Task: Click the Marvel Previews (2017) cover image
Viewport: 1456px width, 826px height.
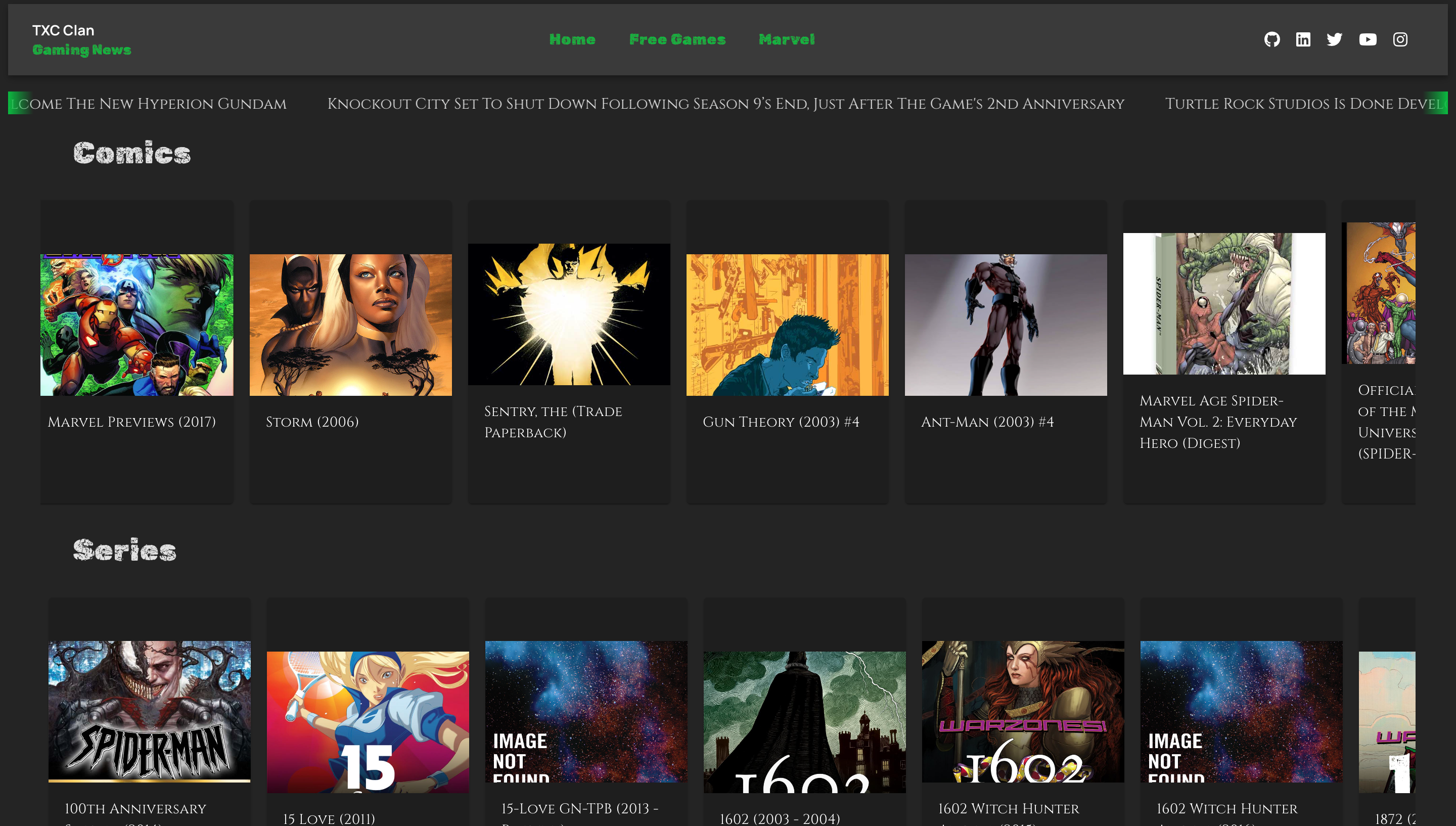Action: tap(136, 325)
